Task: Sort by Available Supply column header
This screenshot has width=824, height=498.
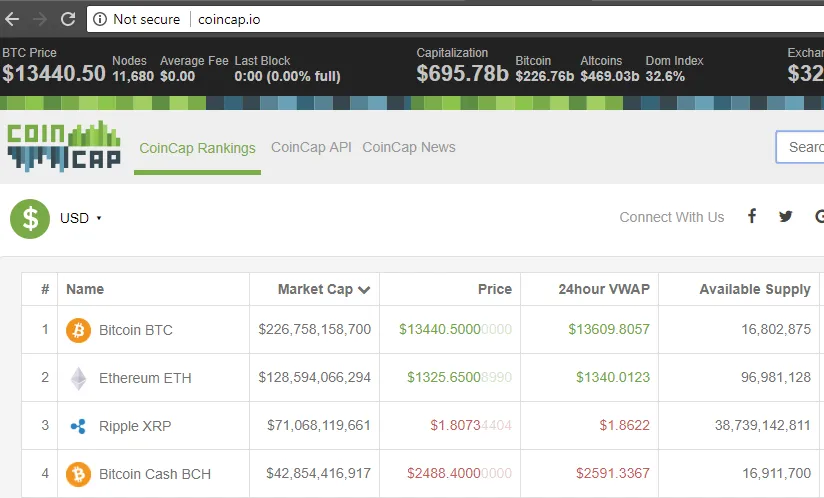Action: coord(755,289)
